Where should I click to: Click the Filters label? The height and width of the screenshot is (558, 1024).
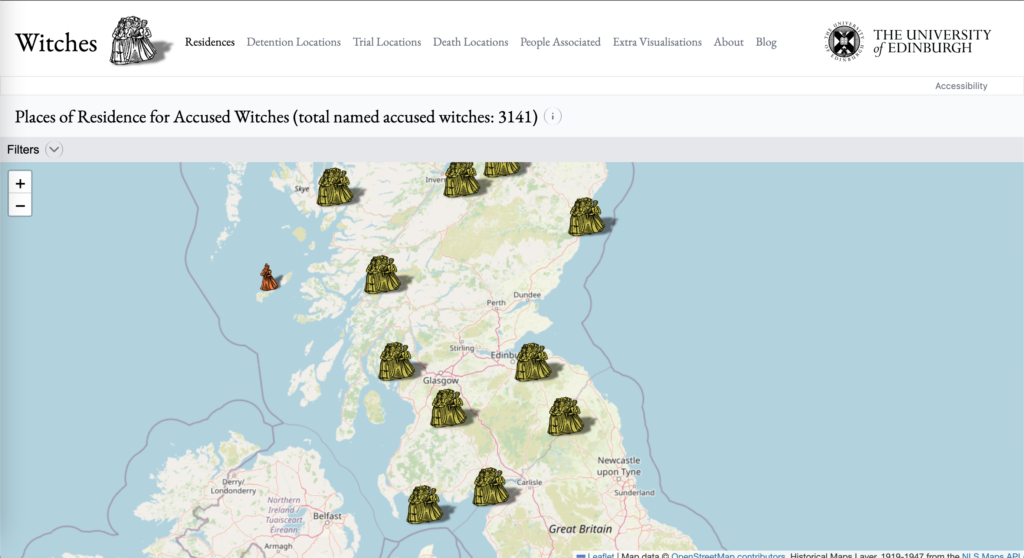coord(23,150)
